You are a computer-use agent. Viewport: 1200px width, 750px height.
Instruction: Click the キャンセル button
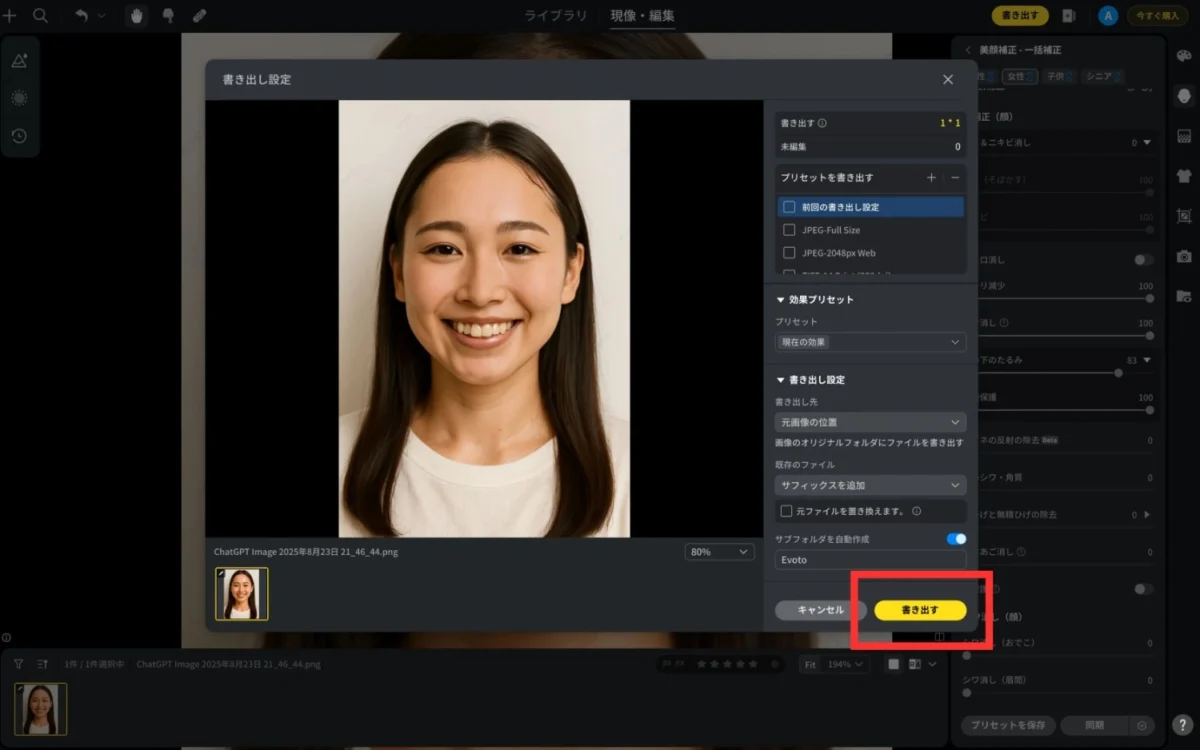821,610
